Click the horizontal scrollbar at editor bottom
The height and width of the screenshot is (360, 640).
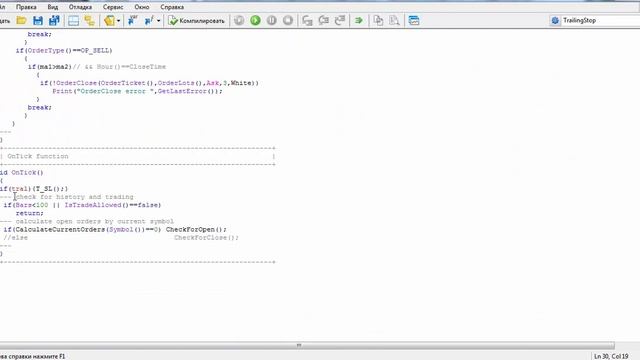point(307,345)
